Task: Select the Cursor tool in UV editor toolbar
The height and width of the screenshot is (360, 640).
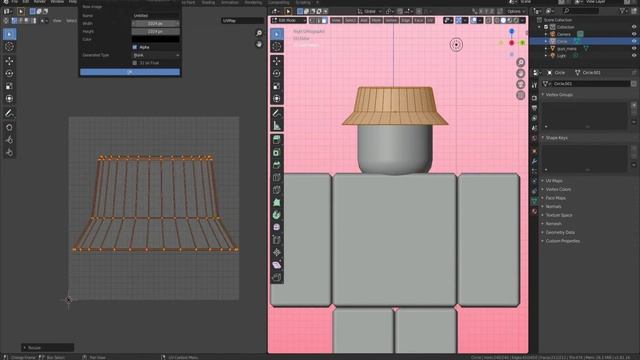Action: (9, 47)
